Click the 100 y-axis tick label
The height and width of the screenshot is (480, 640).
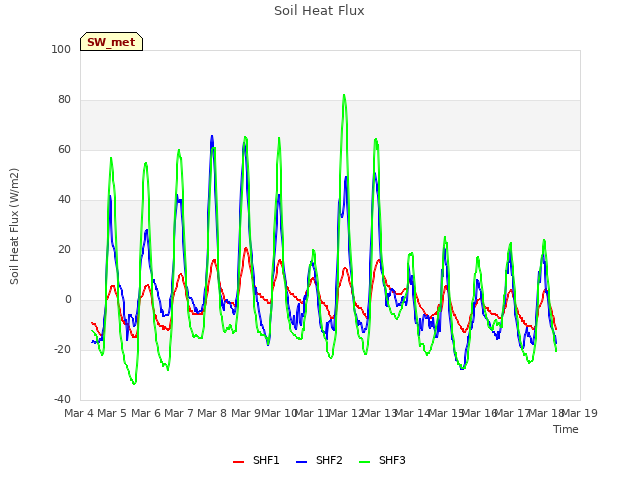coord(61,49)
